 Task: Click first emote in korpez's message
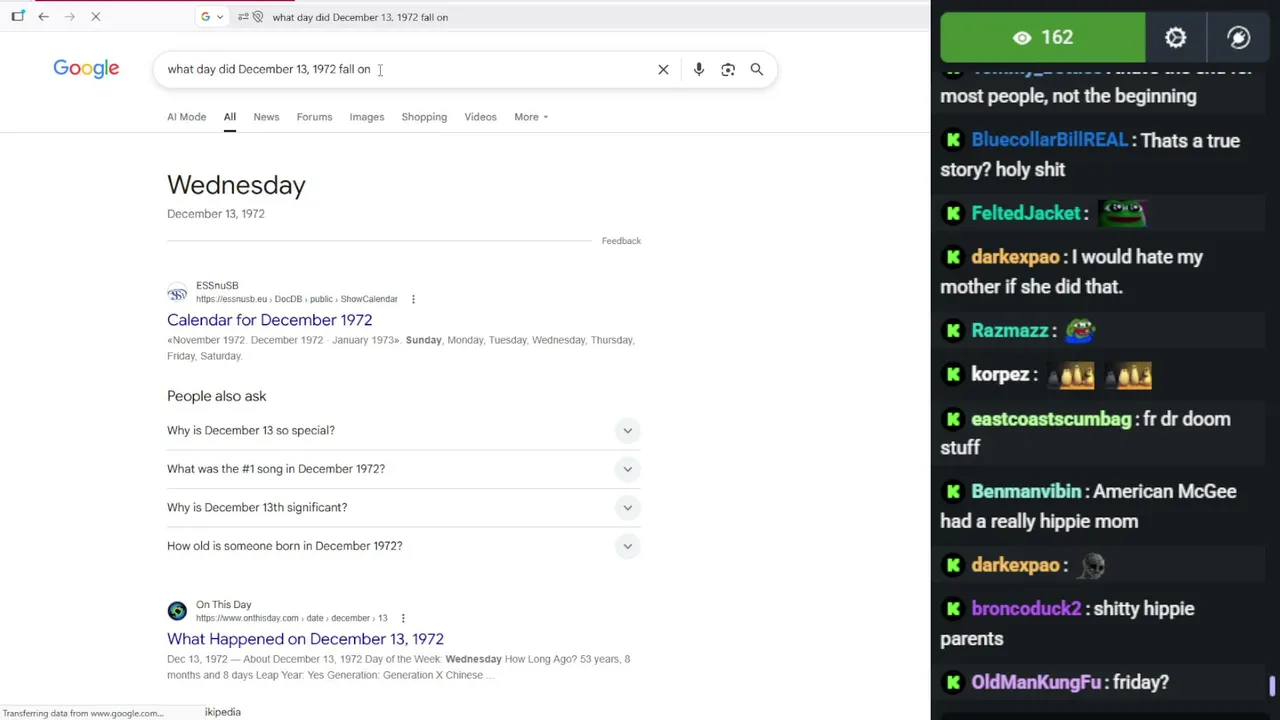pos(1071,375)
